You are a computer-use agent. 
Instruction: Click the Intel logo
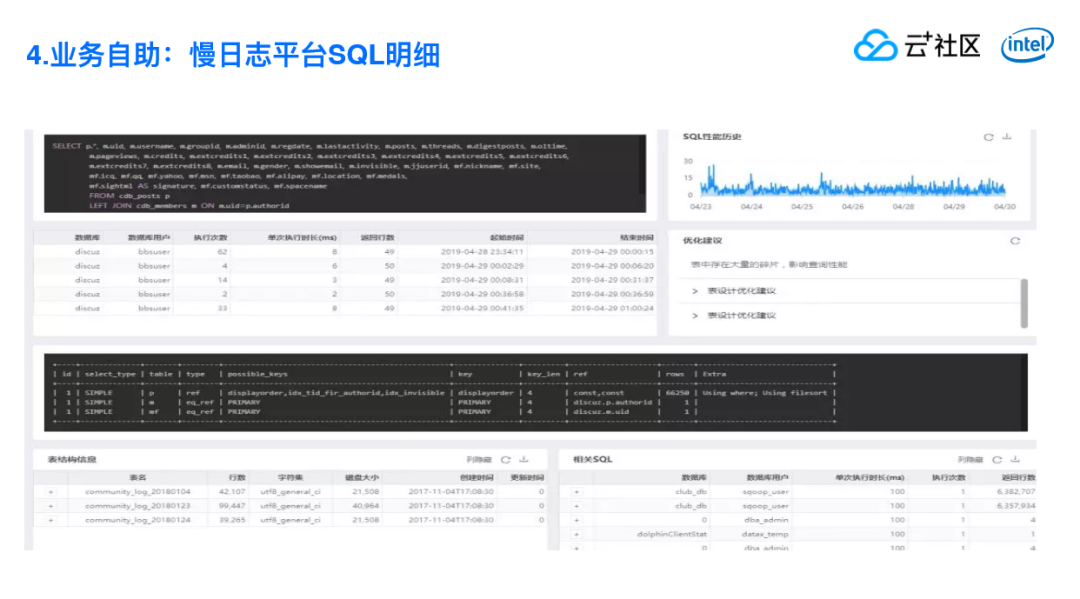tap(1027, 45)
